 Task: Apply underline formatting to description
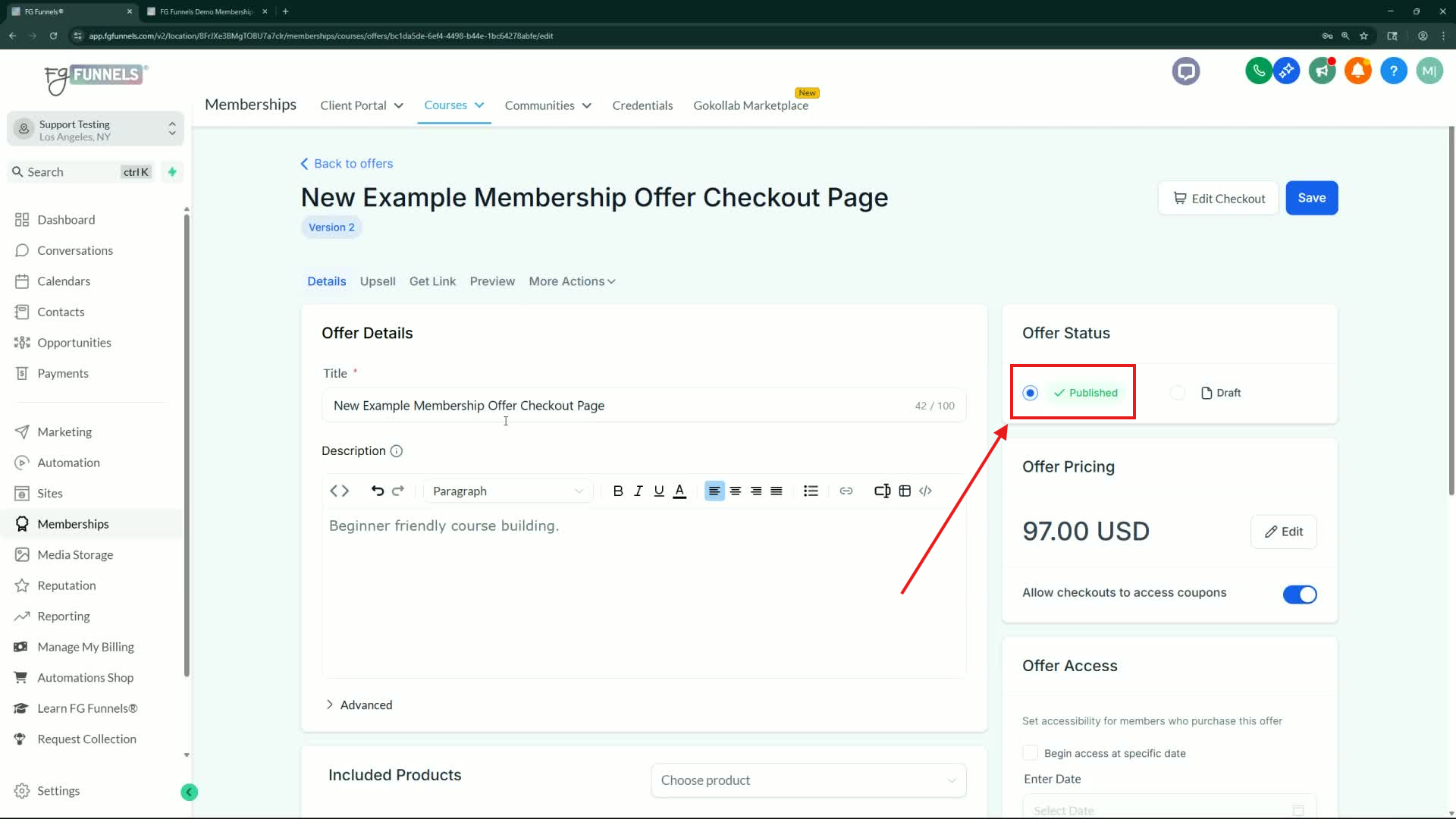659,491
